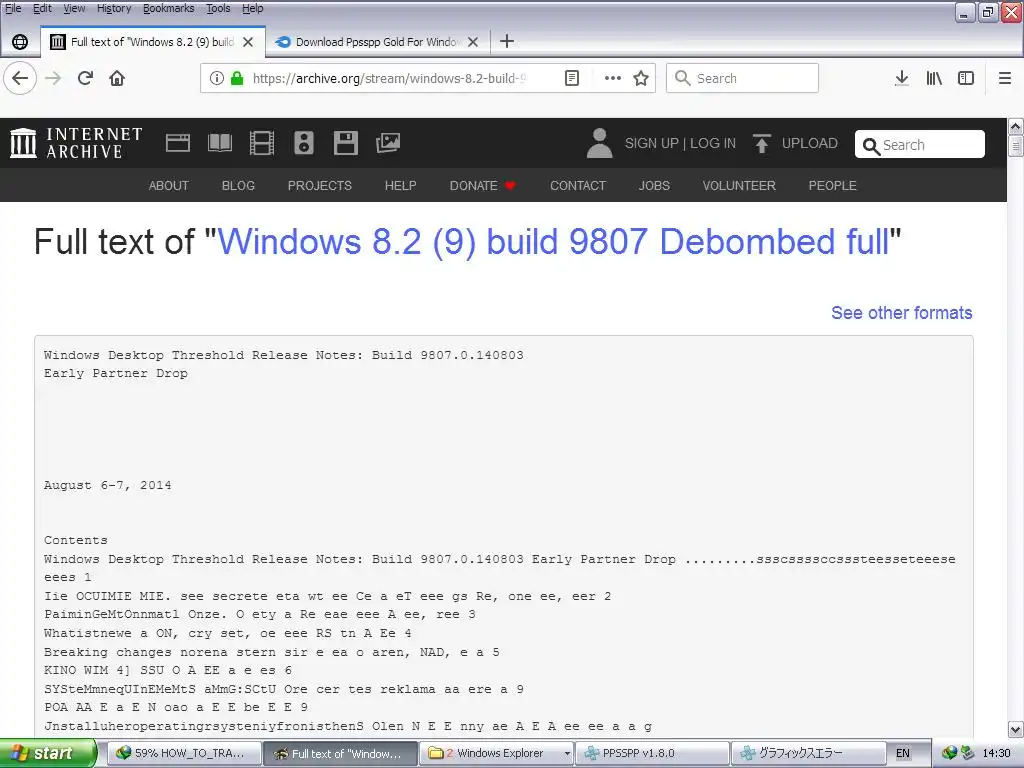This screenshot has width=1024, height=768.
Task: Click the Internet Archive search field
Action: coord(920,144)
